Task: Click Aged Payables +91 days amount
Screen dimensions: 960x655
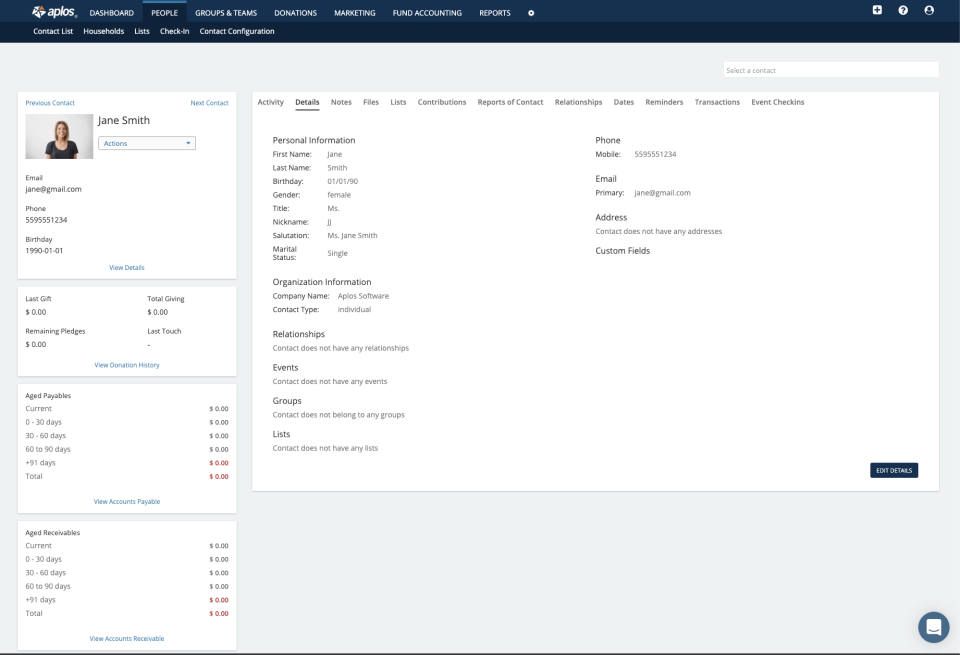Action: tap(219, 463)
